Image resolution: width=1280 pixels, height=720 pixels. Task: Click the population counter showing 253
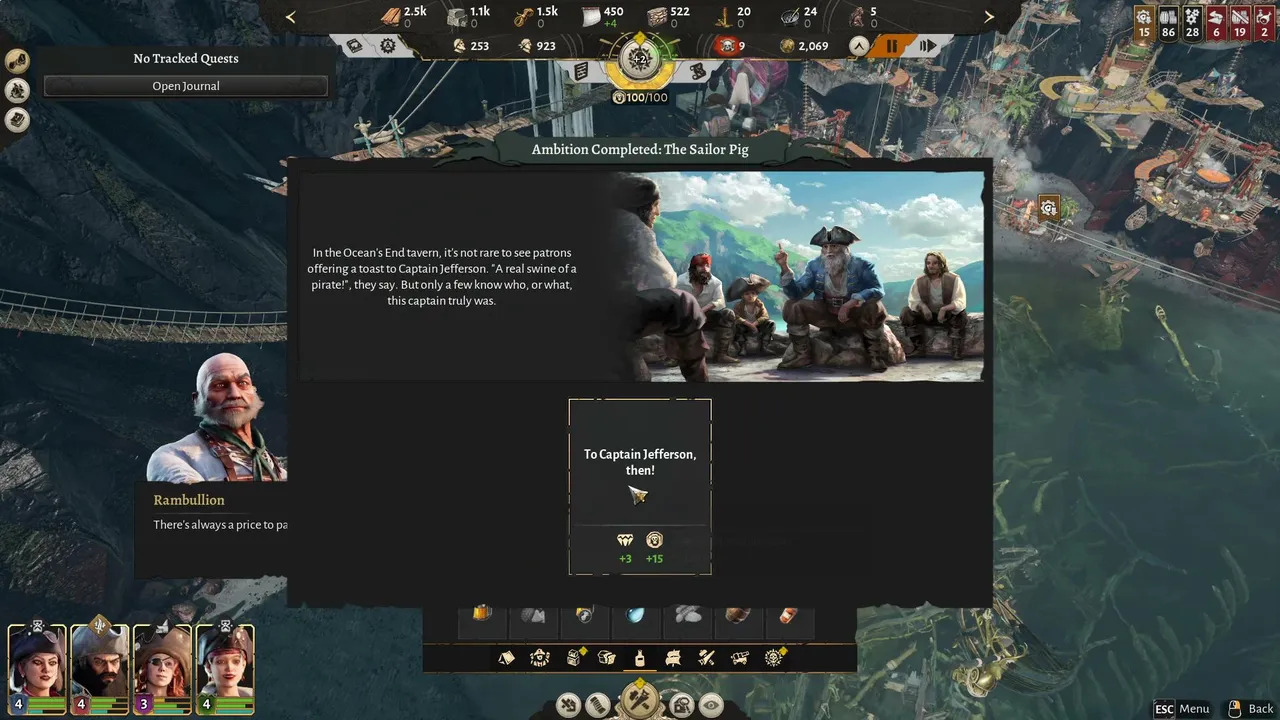[x=470, y=46]
